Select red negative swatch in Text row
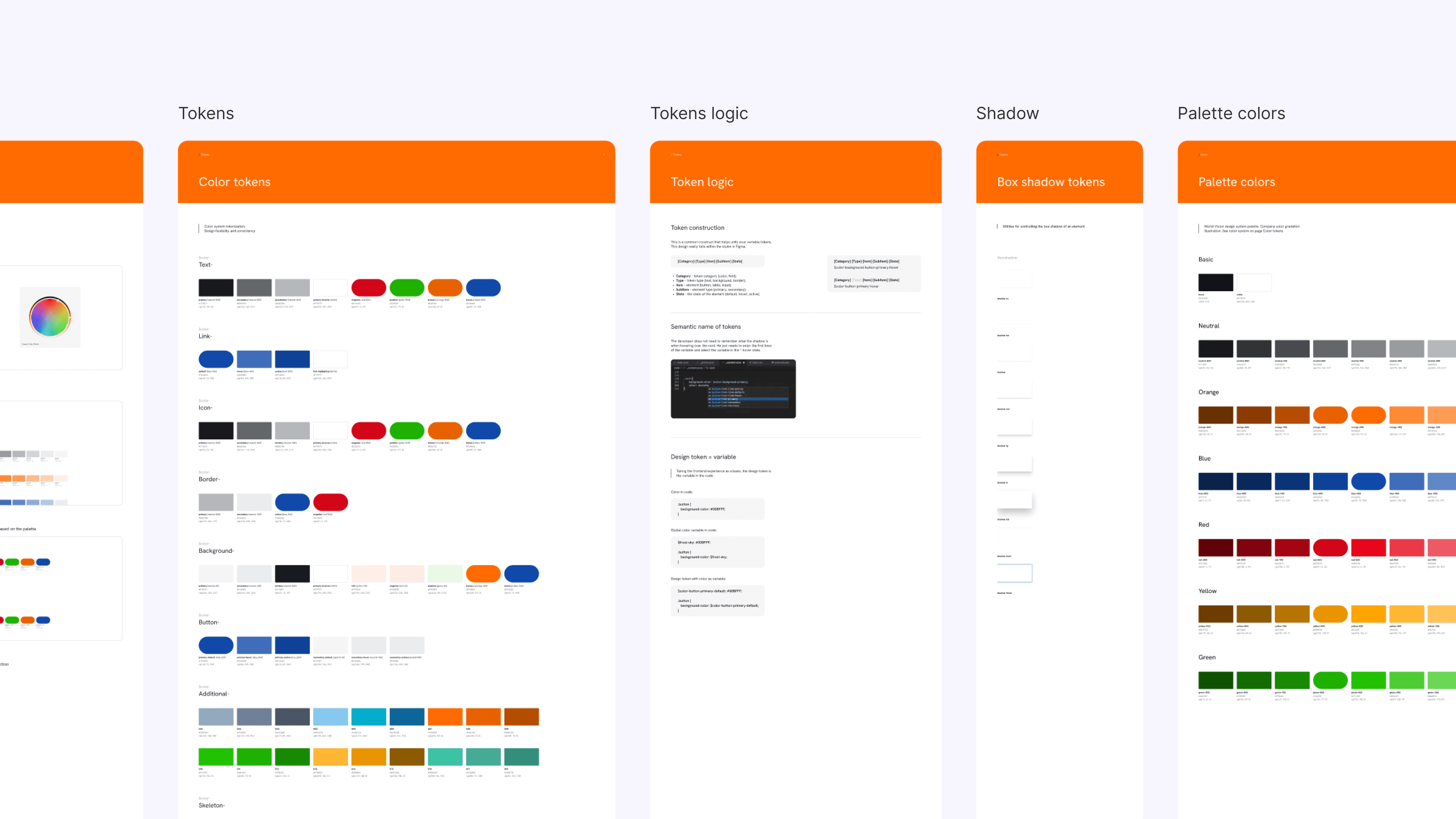Image resolution: width=1456 pixels, height=819 pixels. pos(368,287)
